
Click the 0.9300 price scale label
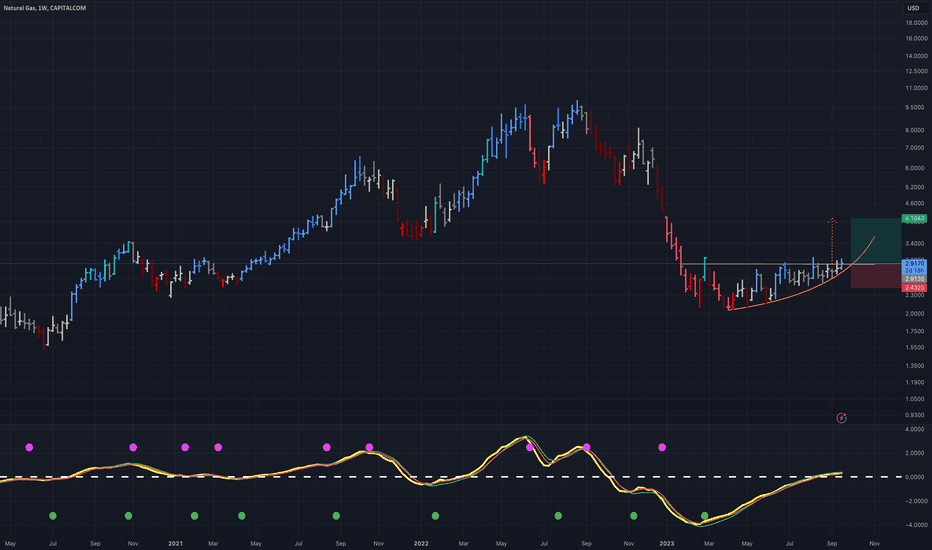(916, 415)
